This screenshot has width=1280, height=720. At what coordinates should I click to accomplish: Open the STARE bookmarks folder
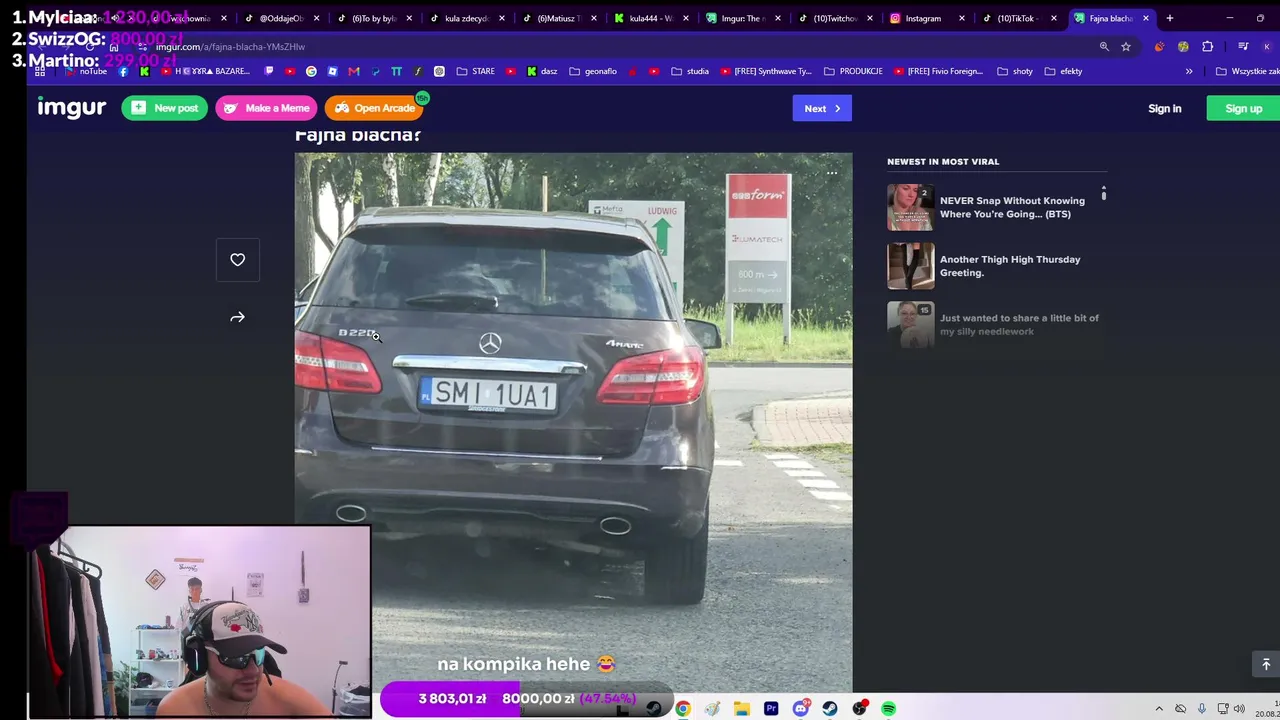point(475,71)
